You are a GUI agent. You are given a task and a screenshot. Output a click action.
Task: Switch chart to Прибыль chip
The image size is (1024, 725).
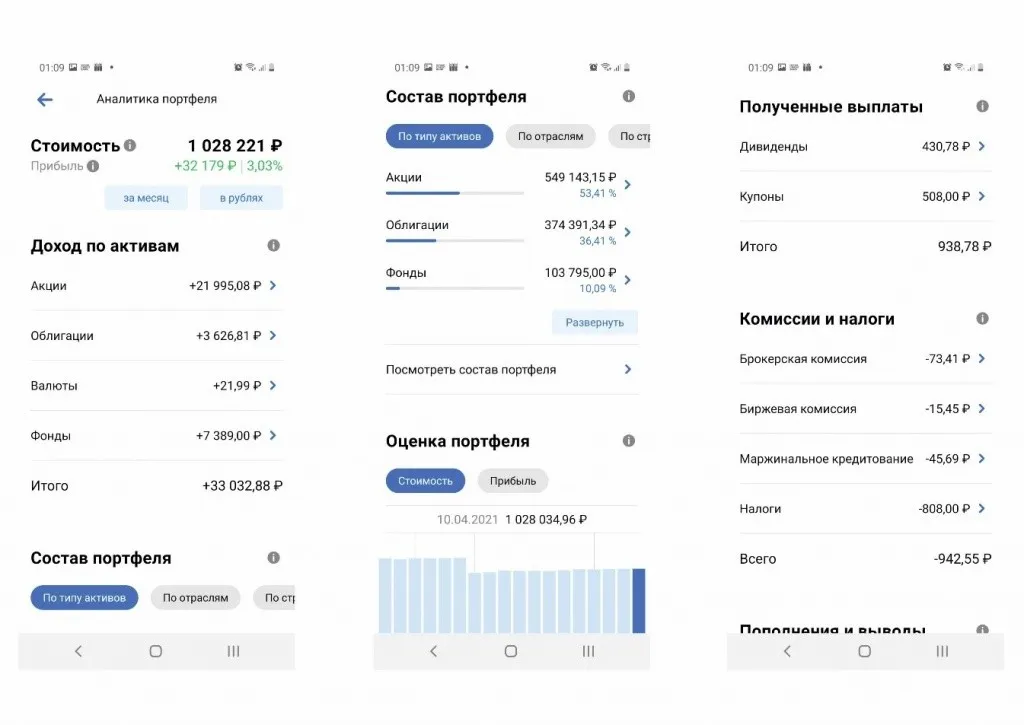(512, 481)
